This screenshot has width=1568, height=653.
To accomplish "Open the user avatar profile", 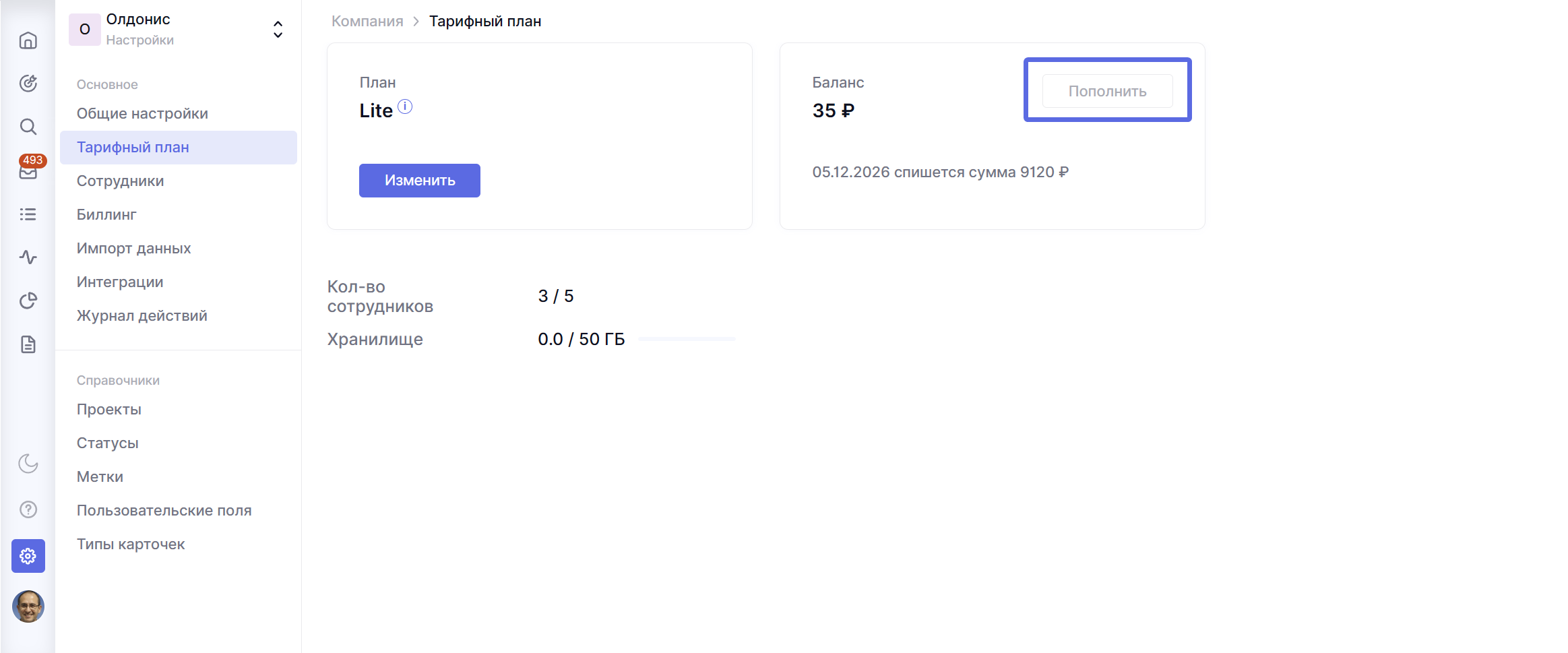I will tap(28, 607).
